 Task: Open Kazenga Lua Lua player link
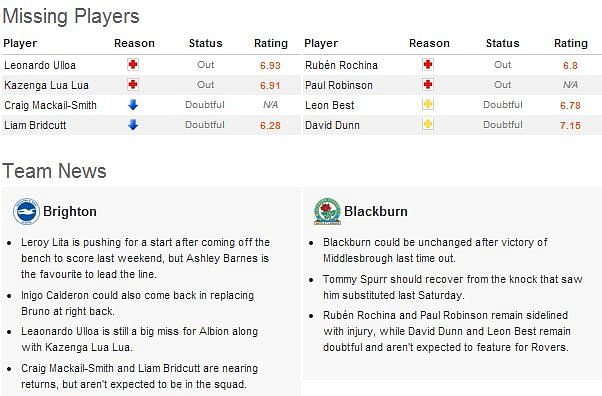pos(46,85)
